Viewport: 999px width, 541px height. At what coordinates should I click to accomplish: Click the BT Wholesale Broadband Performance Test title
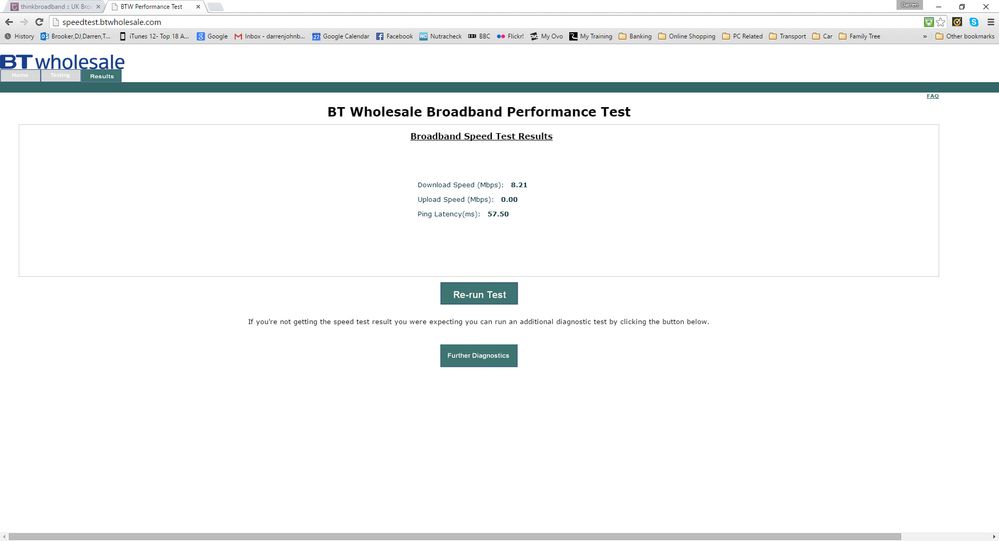(x=478, y=112)
